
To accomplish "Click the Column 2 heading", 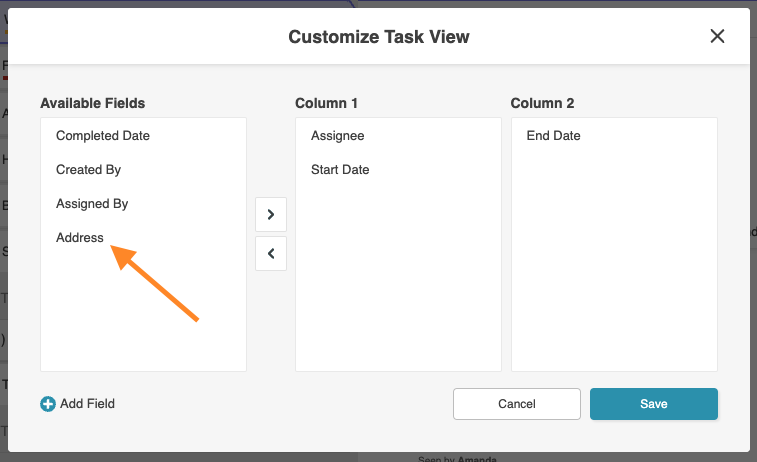I will (542, 103).
